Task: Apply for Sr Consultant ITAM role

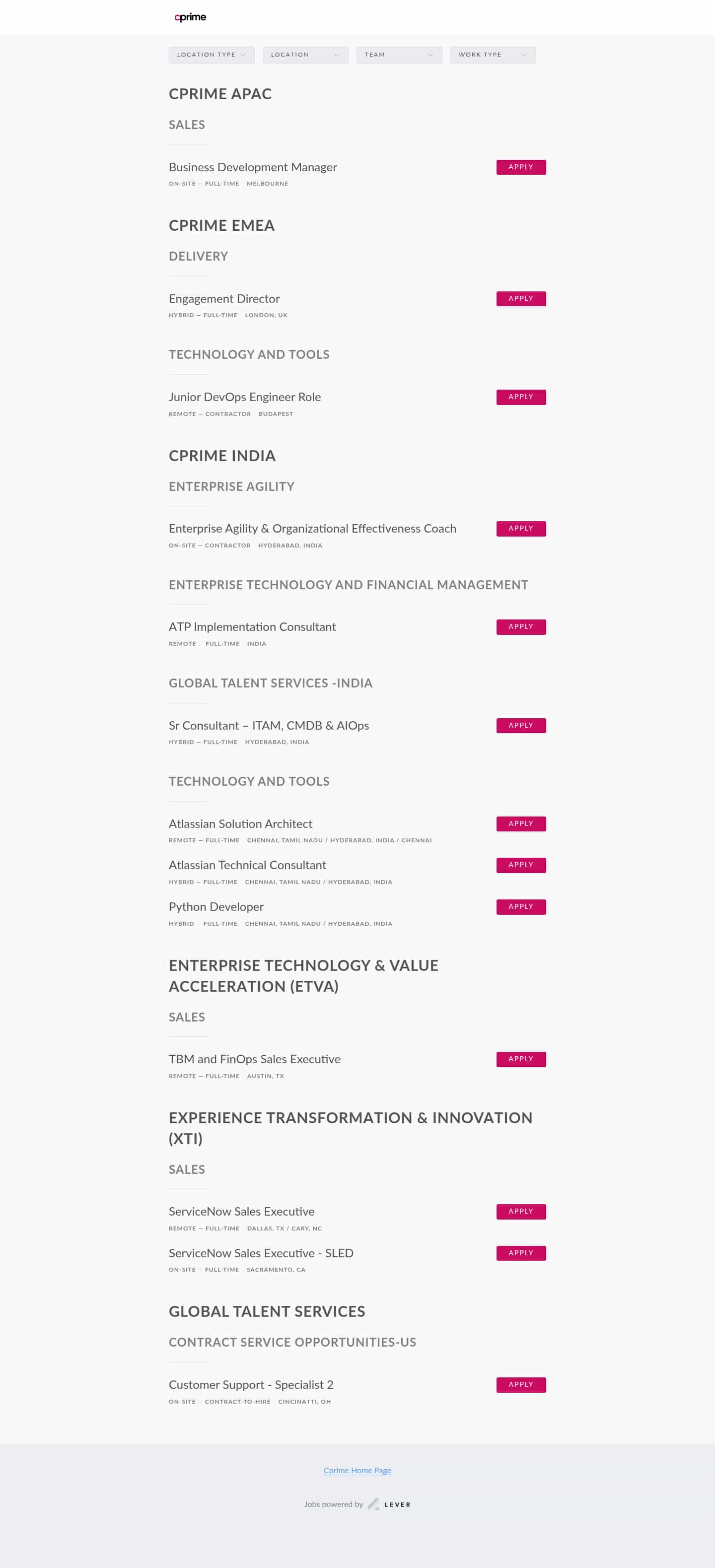Action: coord(521,726)
